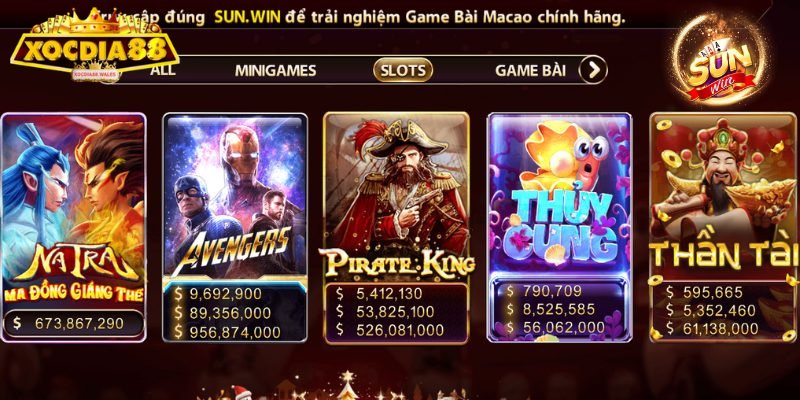Launch the Avengers slot game

(235, 227)
